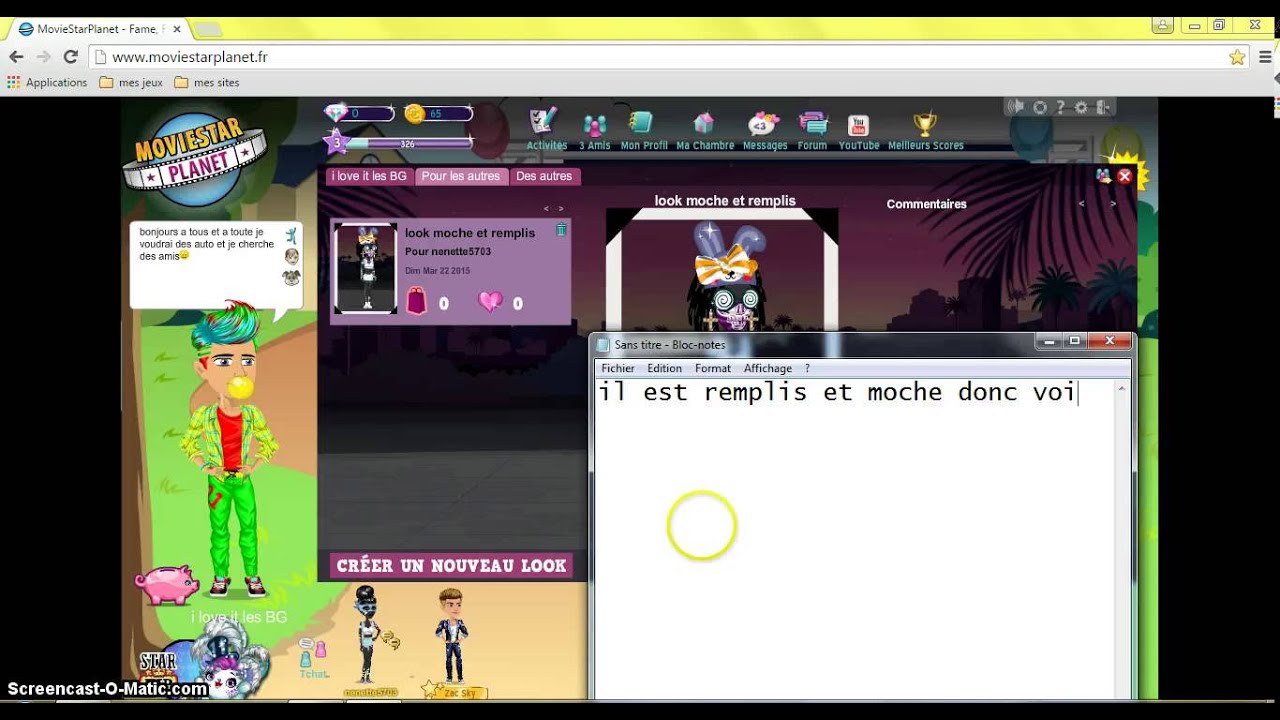Close the looks panel red X

(x=1124, y=176)
